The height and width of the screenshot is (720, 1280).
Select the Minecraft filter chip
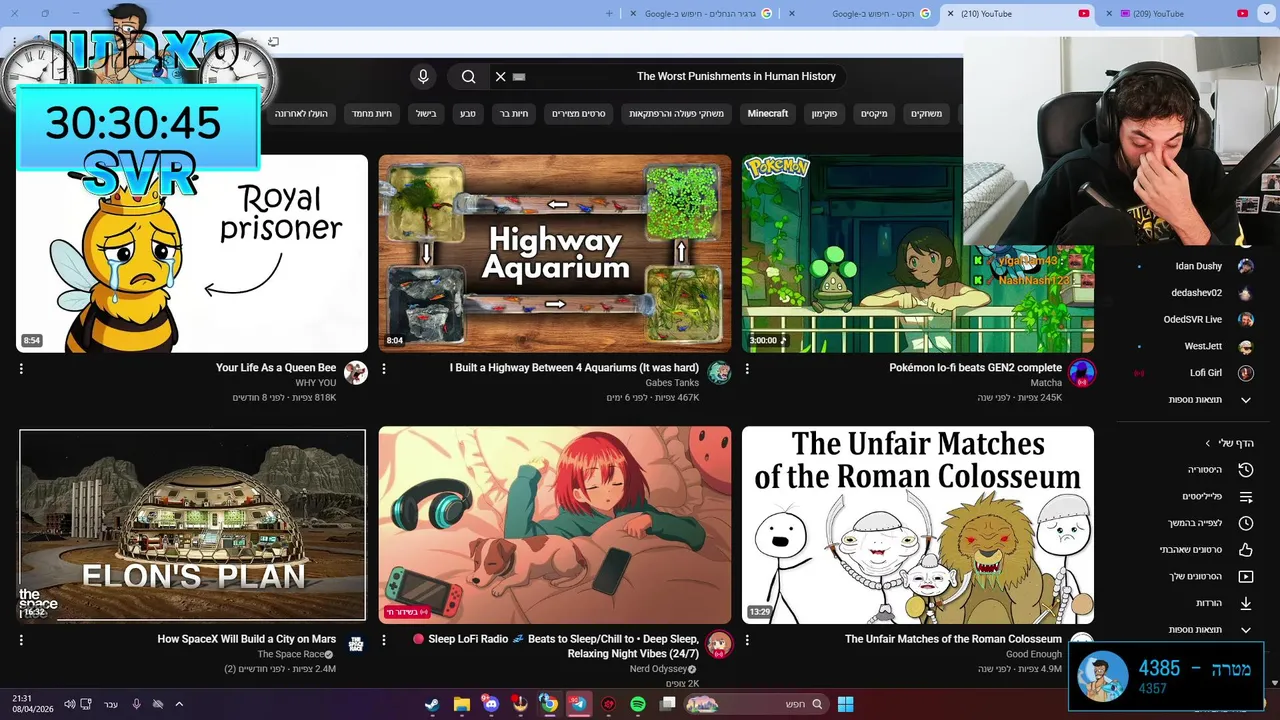click(x=768, y=114)
